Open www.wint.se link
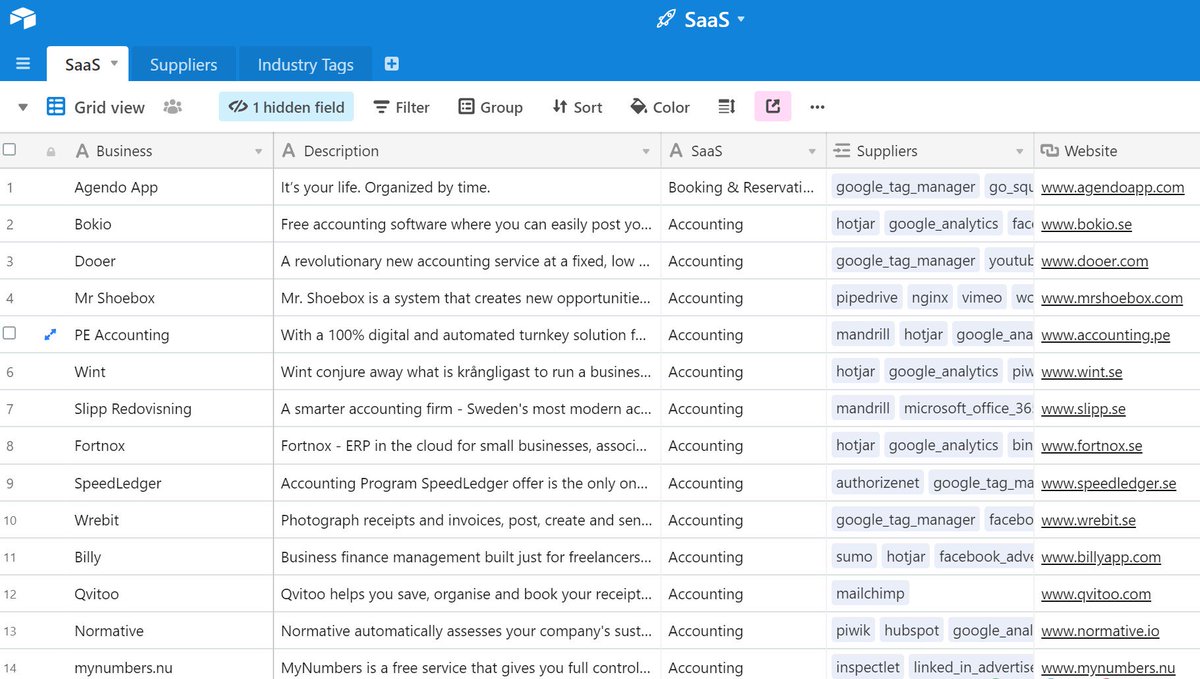The height and width of the screenshot is (679, 1200). (x=1081, y=372)
